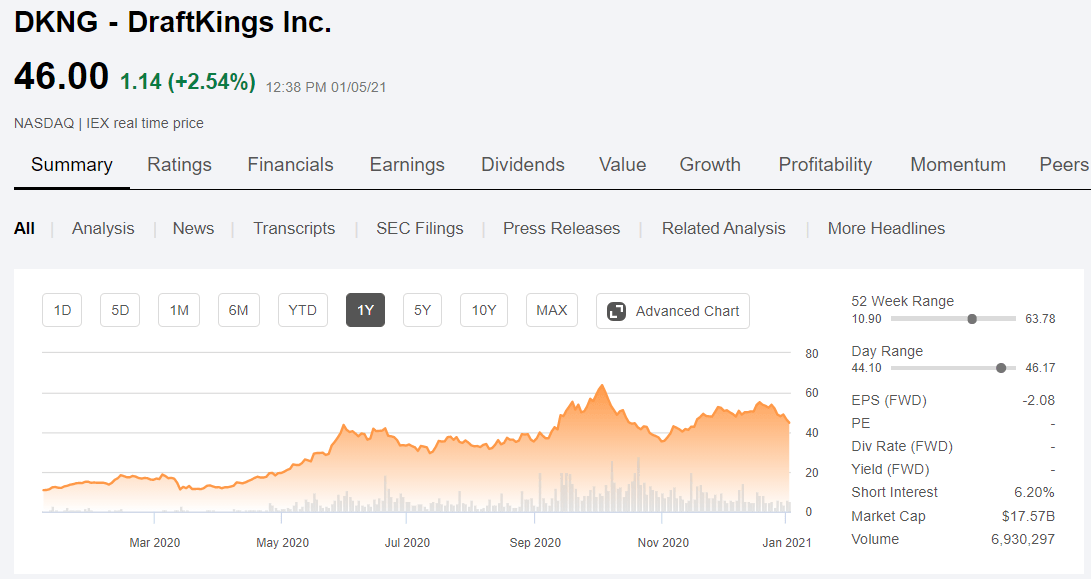View the Value tab
This screenshot has height=579, width=1091.
pos(623,165)
